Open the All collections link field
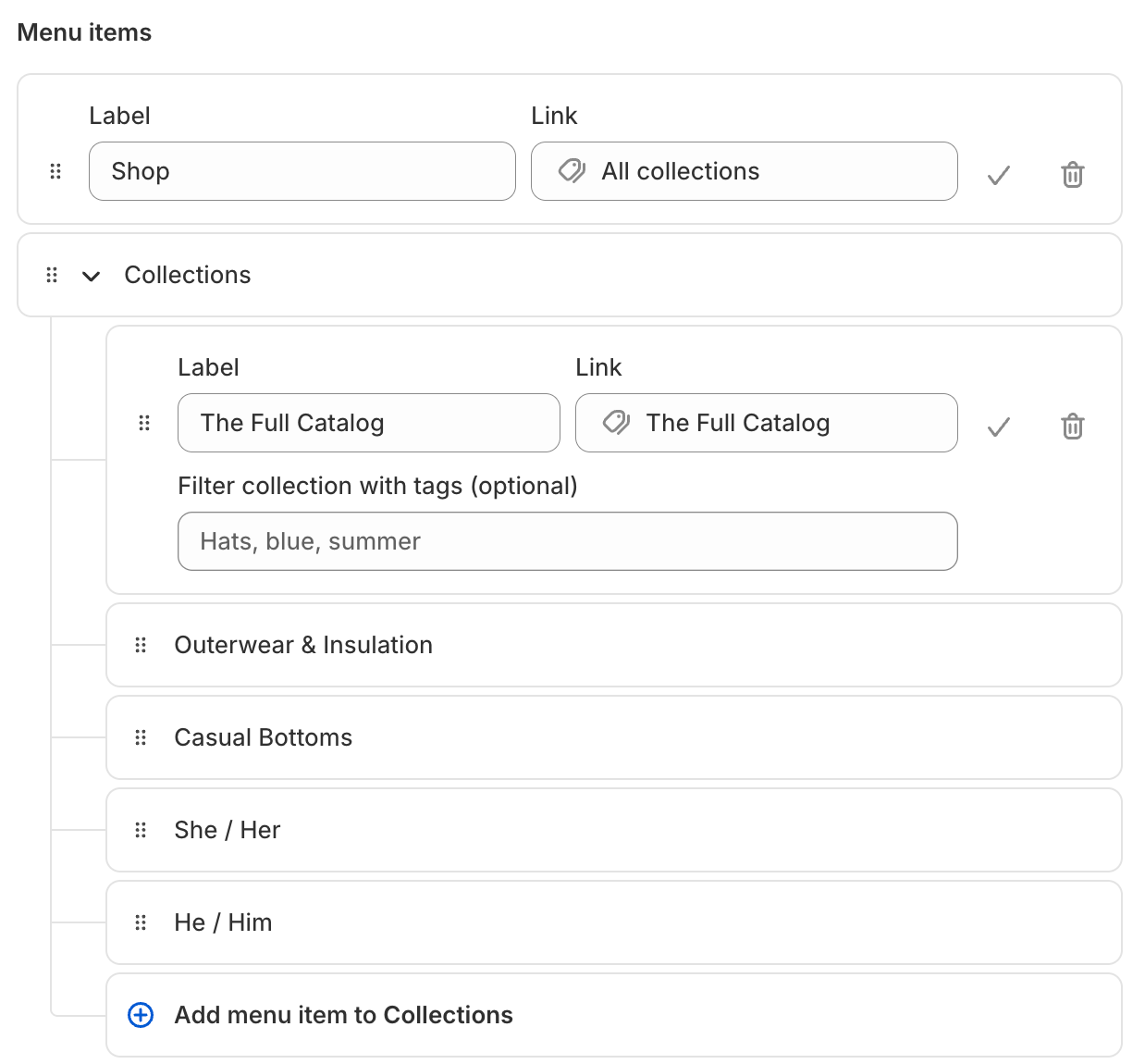1145x1064 pixels. [x=745, y=171]
